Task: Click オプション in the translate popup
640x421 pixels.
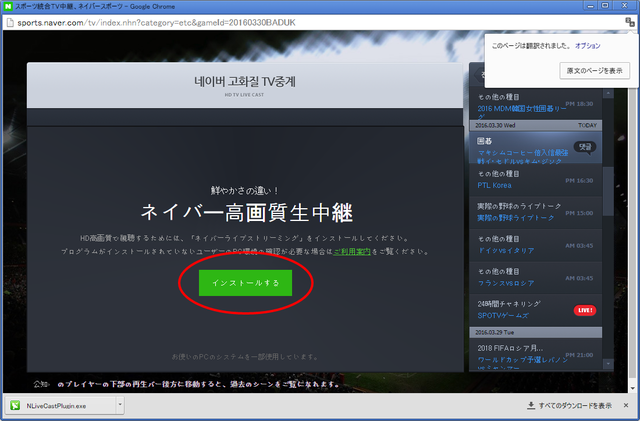Action: point(587,46)
